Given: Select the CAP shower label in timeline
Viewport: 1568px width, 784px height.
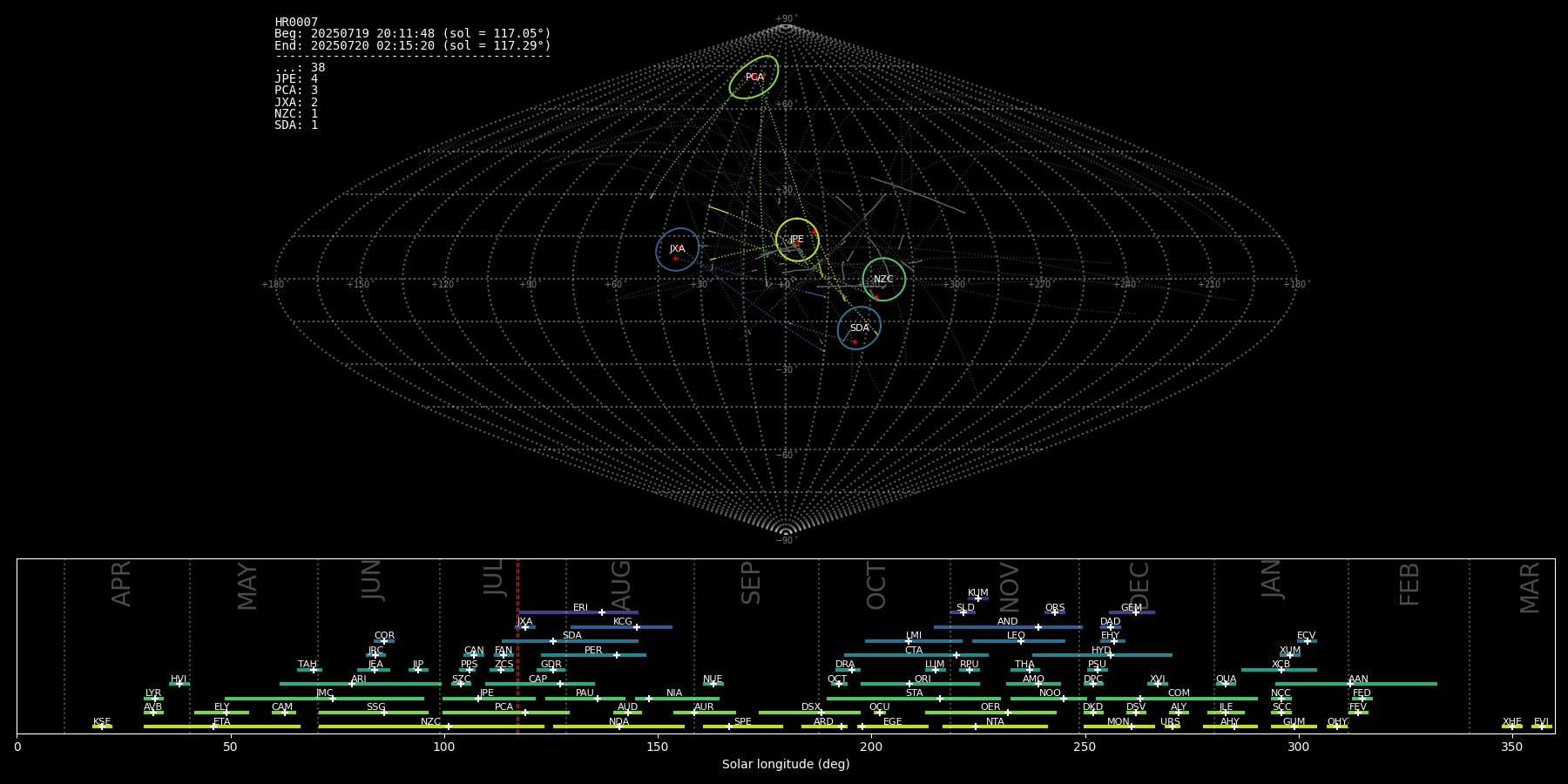Looking at the screenshot, I should coord(538,679).
